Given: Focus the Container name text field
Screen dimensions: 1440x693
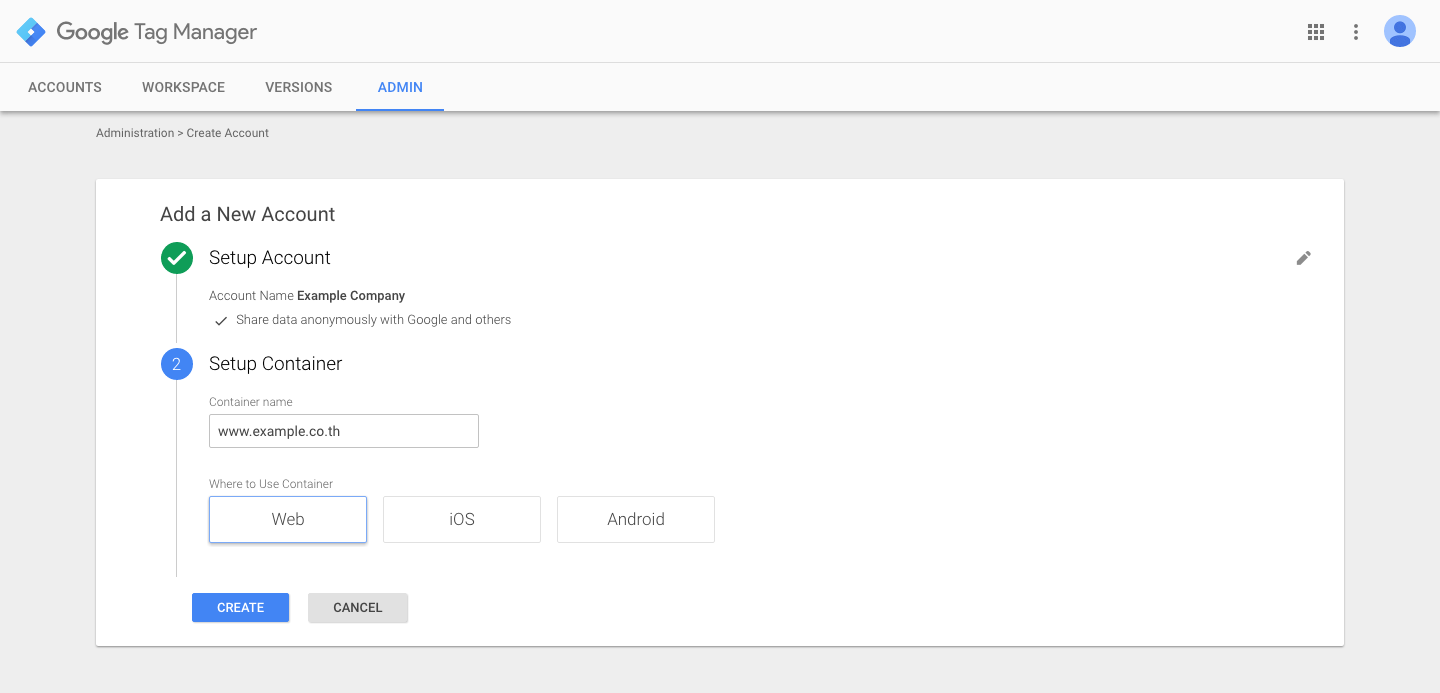Looking at the screenshot, I should (344, 432).
